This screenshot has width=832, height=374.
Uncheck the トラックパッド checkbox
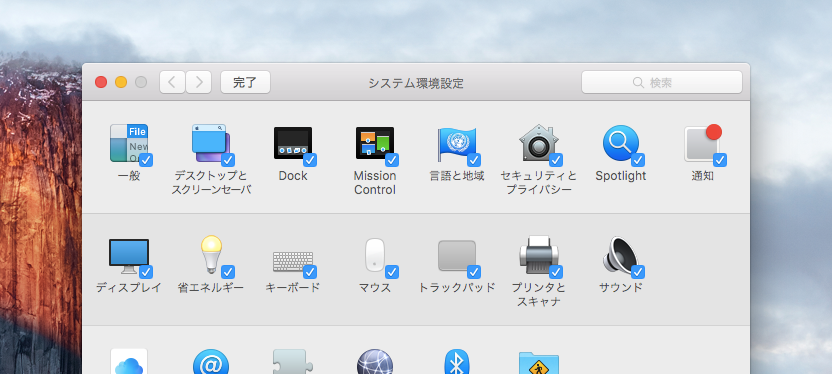tap(474, 272)
